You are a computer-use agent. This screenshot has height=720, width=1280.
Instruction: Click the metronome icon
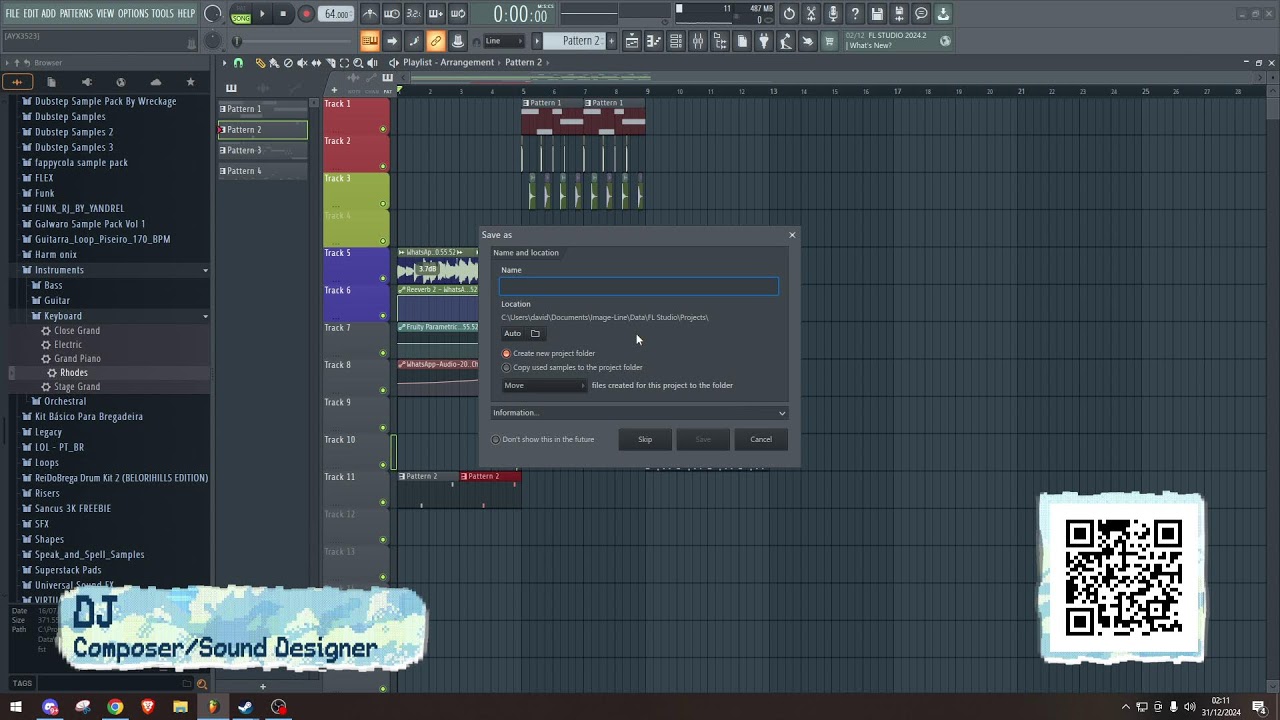pyautogui.click(x=370, y=14)
